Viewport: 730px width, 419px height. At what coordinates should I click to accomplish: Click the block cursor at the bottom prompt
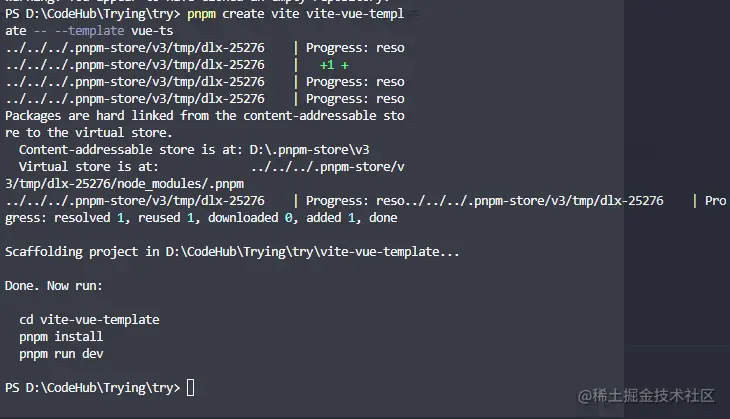(x=190, y=387)
